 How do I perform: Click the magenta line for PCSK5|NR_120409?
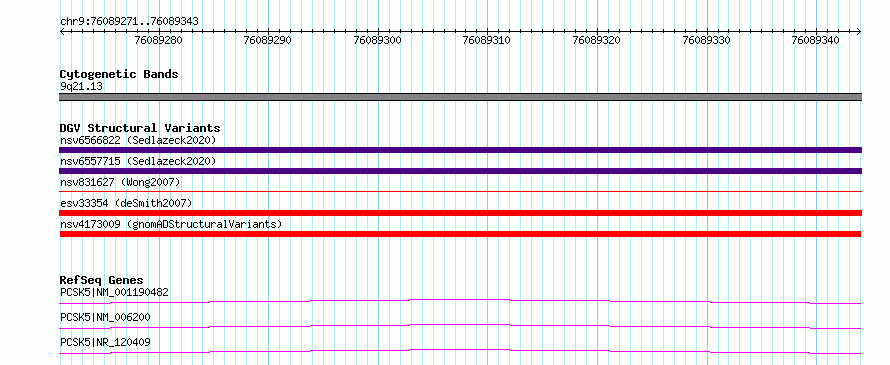460,351
